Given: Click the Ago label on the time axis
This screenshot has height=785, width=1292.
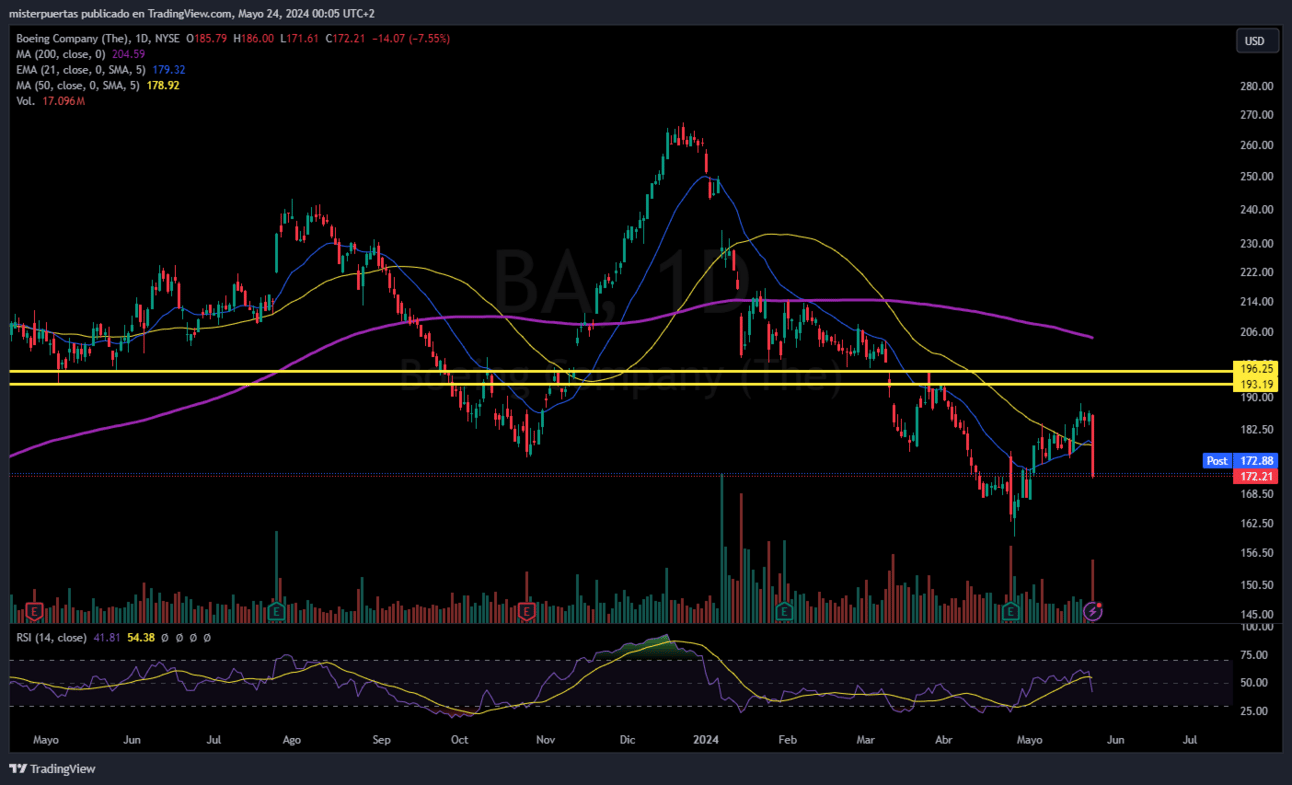Looking at the screenshot, I should [292, 741].
